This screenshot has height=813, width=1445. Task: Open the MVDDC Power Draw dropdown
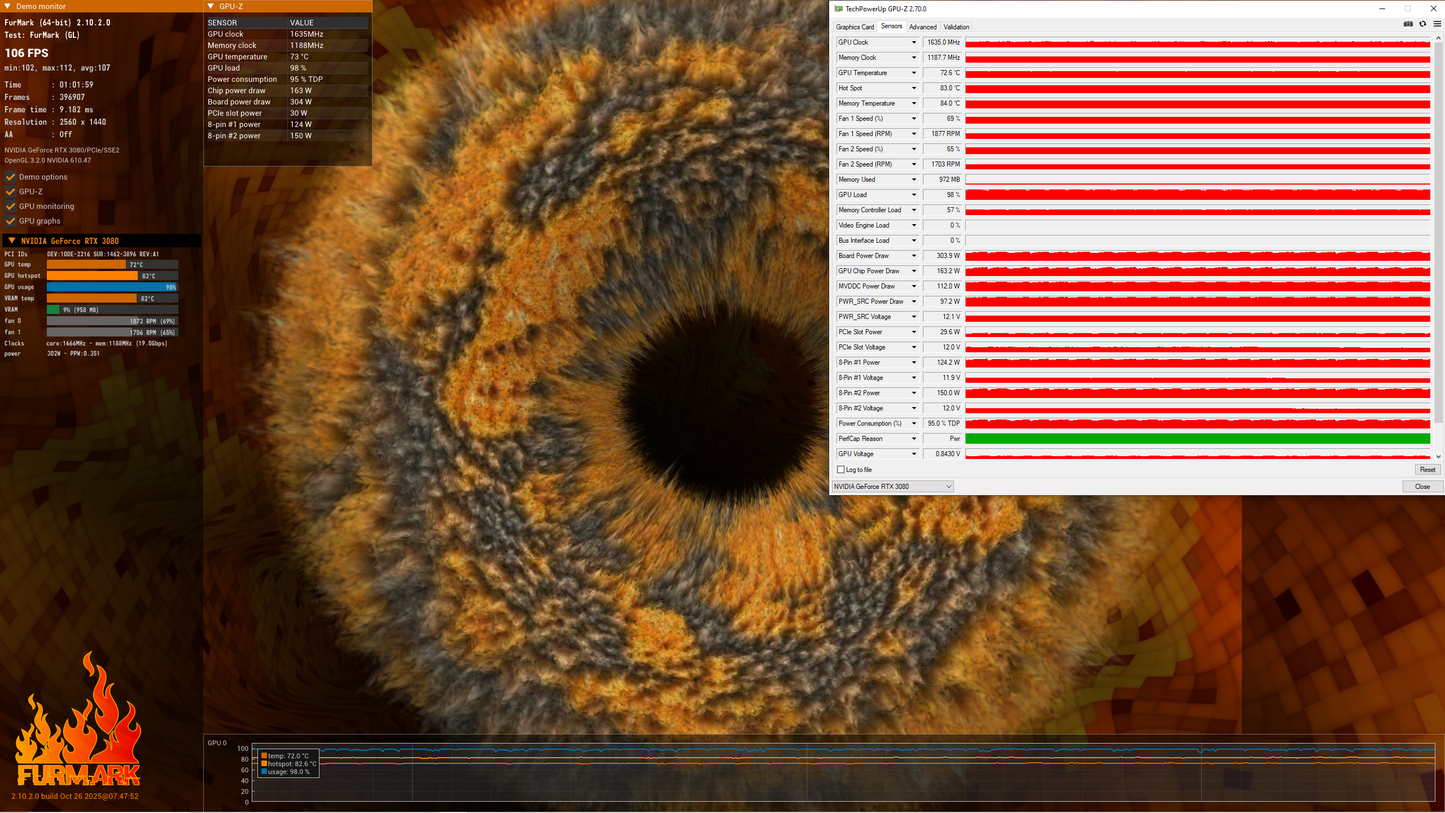(913, 287)
